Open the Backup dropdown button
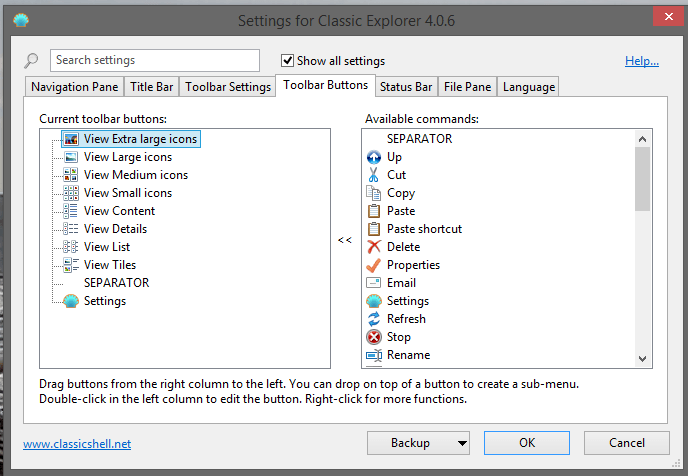This screenshot has width=688, height=476. click(418, 443)
